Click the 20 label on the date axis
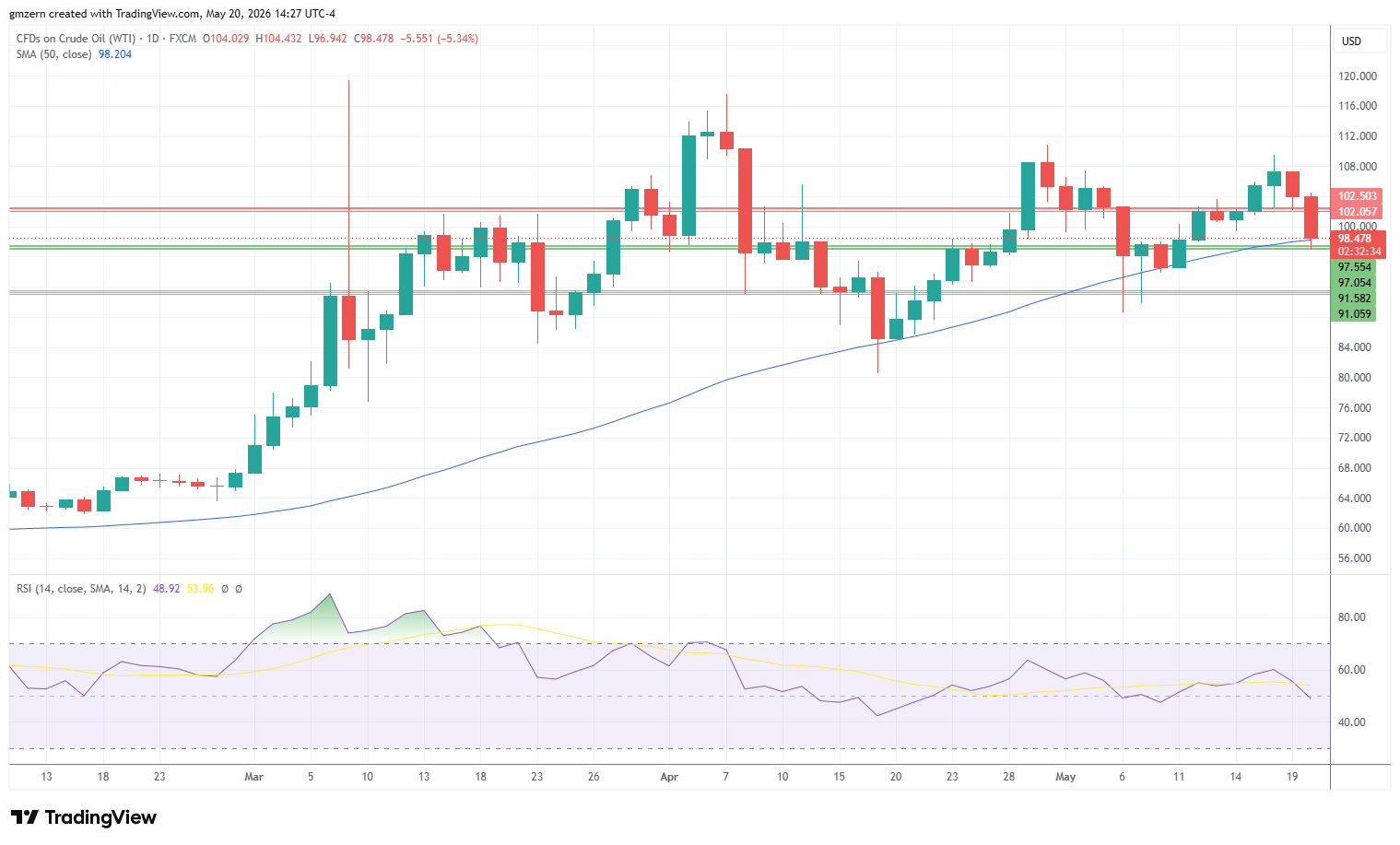This screenshot has width=1400, height=845. [896, 777]
